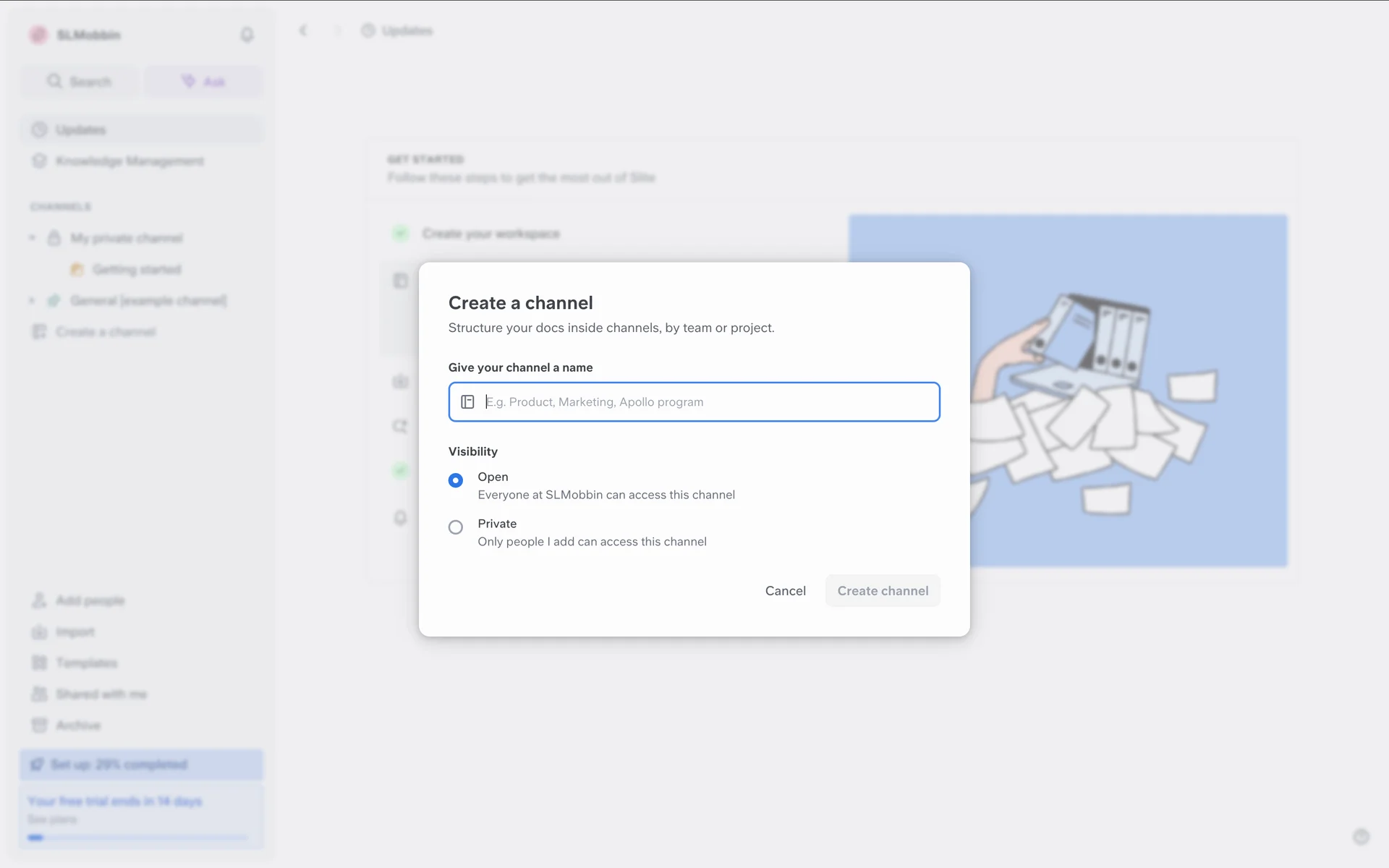Click the setup progress bar

(141, 765)
